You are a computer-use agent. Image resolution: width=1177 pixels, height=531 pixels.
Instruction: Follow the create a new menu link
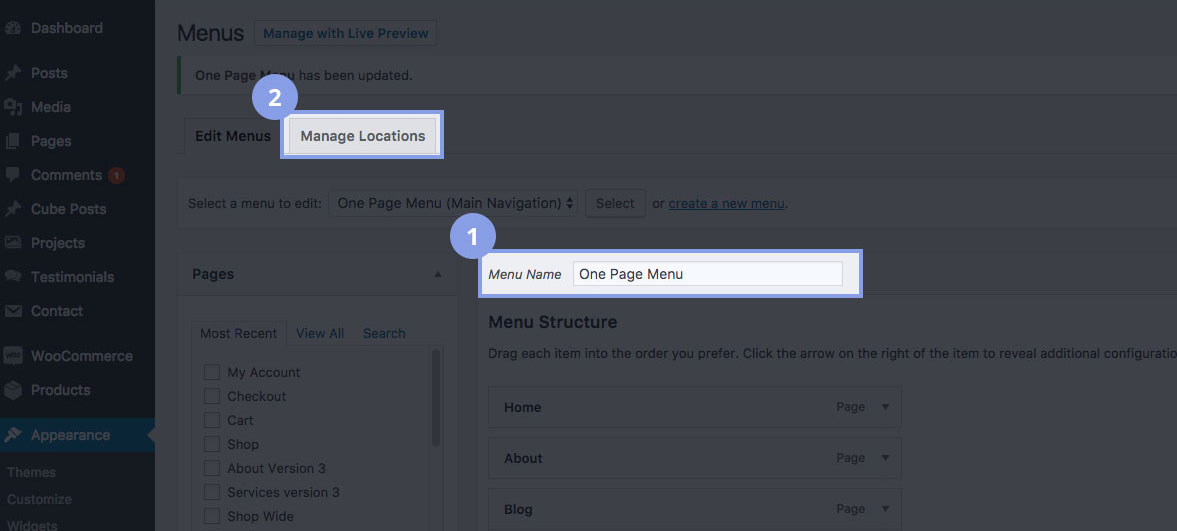tap(726, 203)
